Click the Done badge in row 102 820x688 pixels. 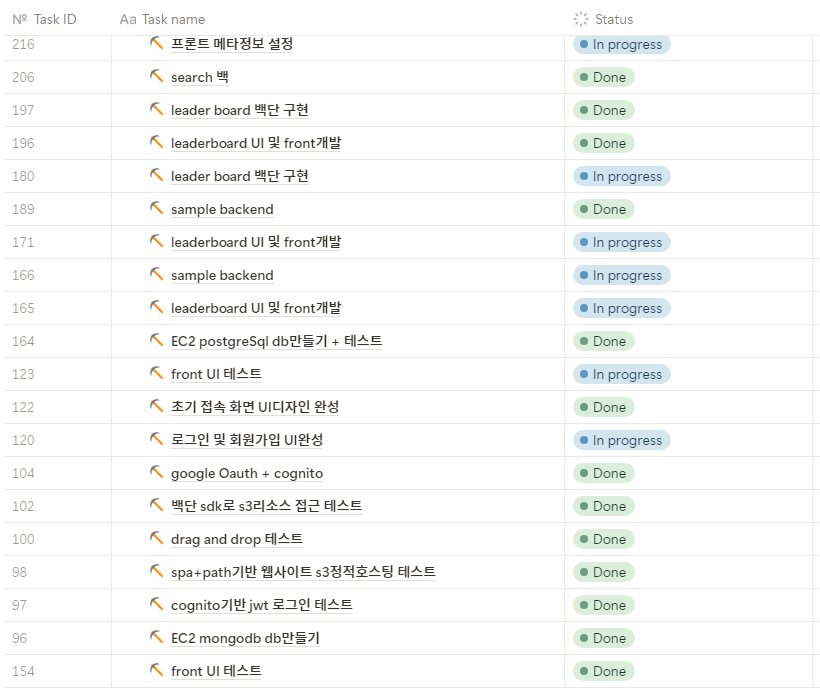pos(603,506)
